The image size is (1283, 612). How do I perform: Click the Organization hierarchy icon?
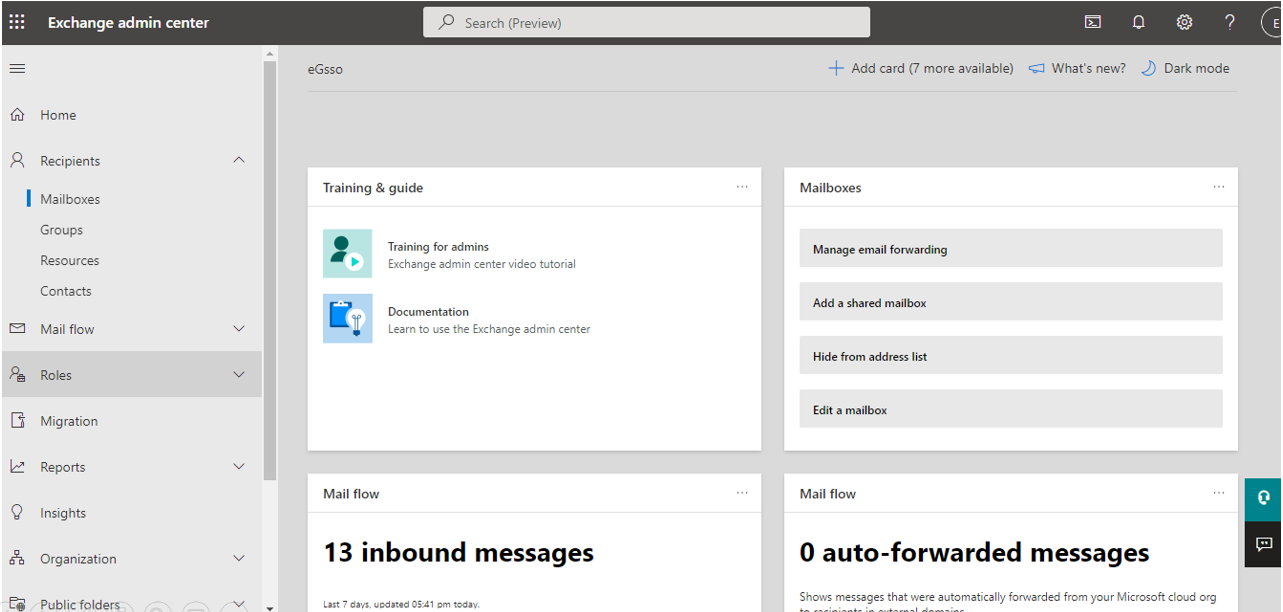pos(17,558)
